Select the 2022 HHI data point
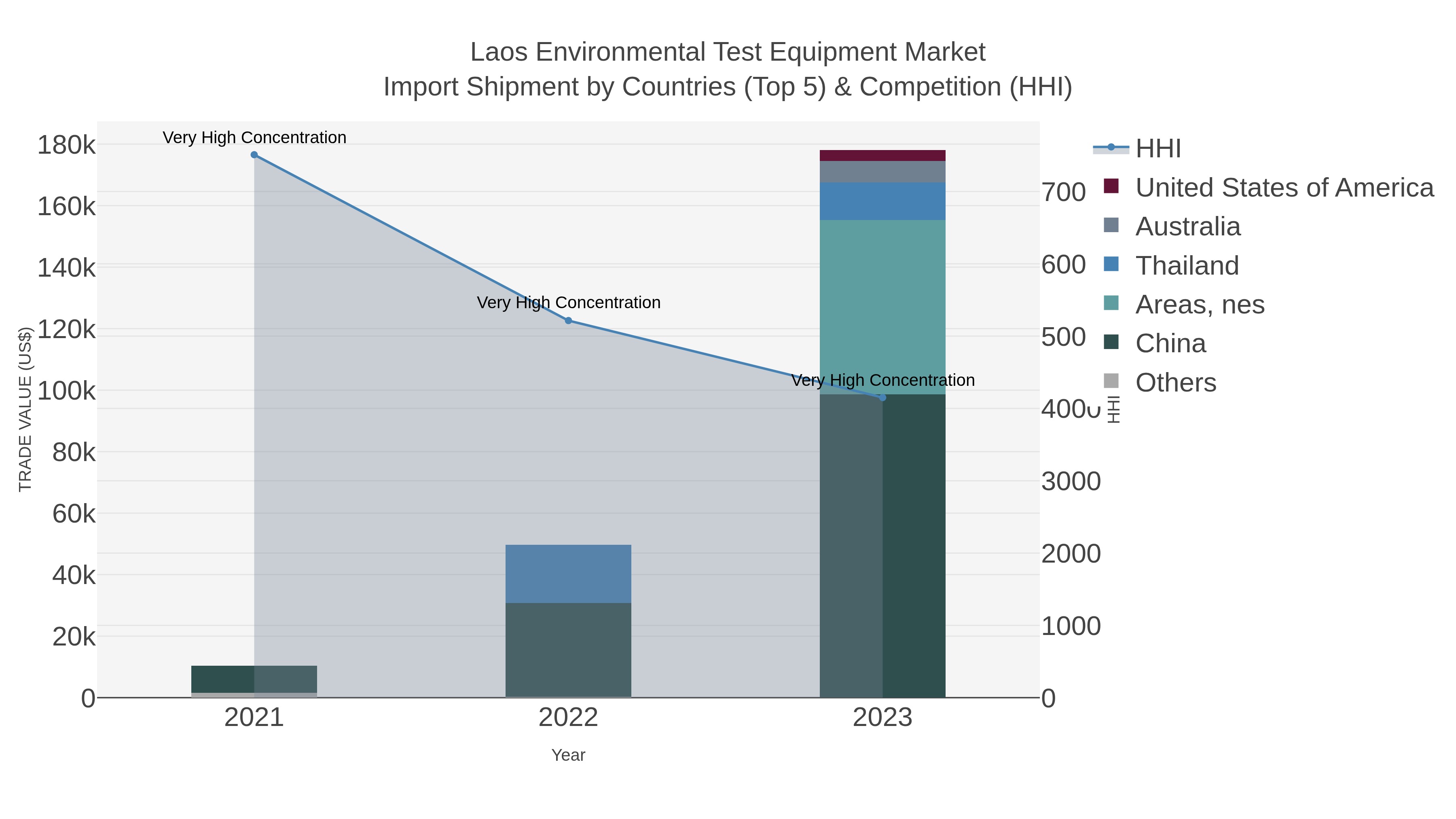Viewport: 1456px width, 819px height. pyautogui.click(x=569, y=320)
